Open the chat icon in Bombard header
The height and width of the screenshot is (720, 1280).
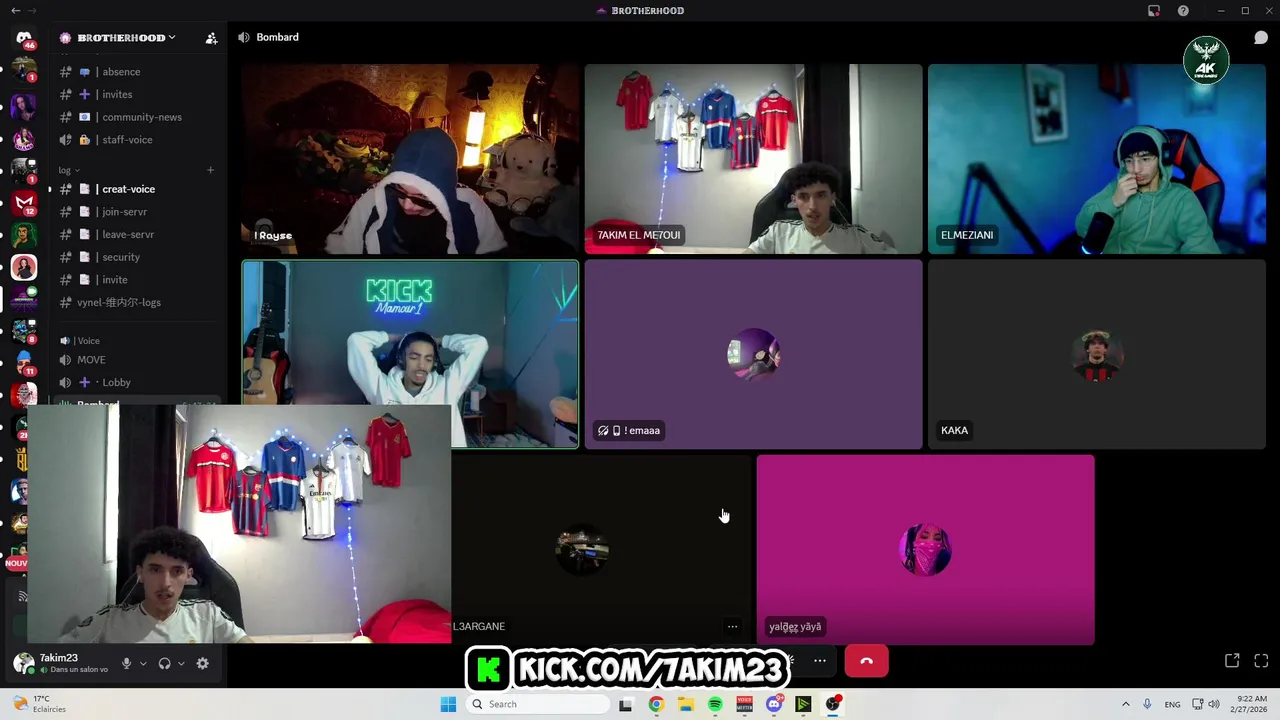click(x=1261, y=37)
